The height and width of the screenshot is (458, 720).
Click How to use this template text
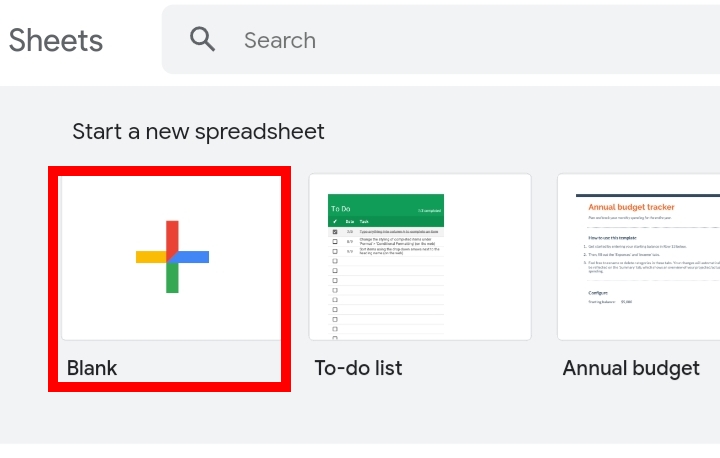coord(613,238)
